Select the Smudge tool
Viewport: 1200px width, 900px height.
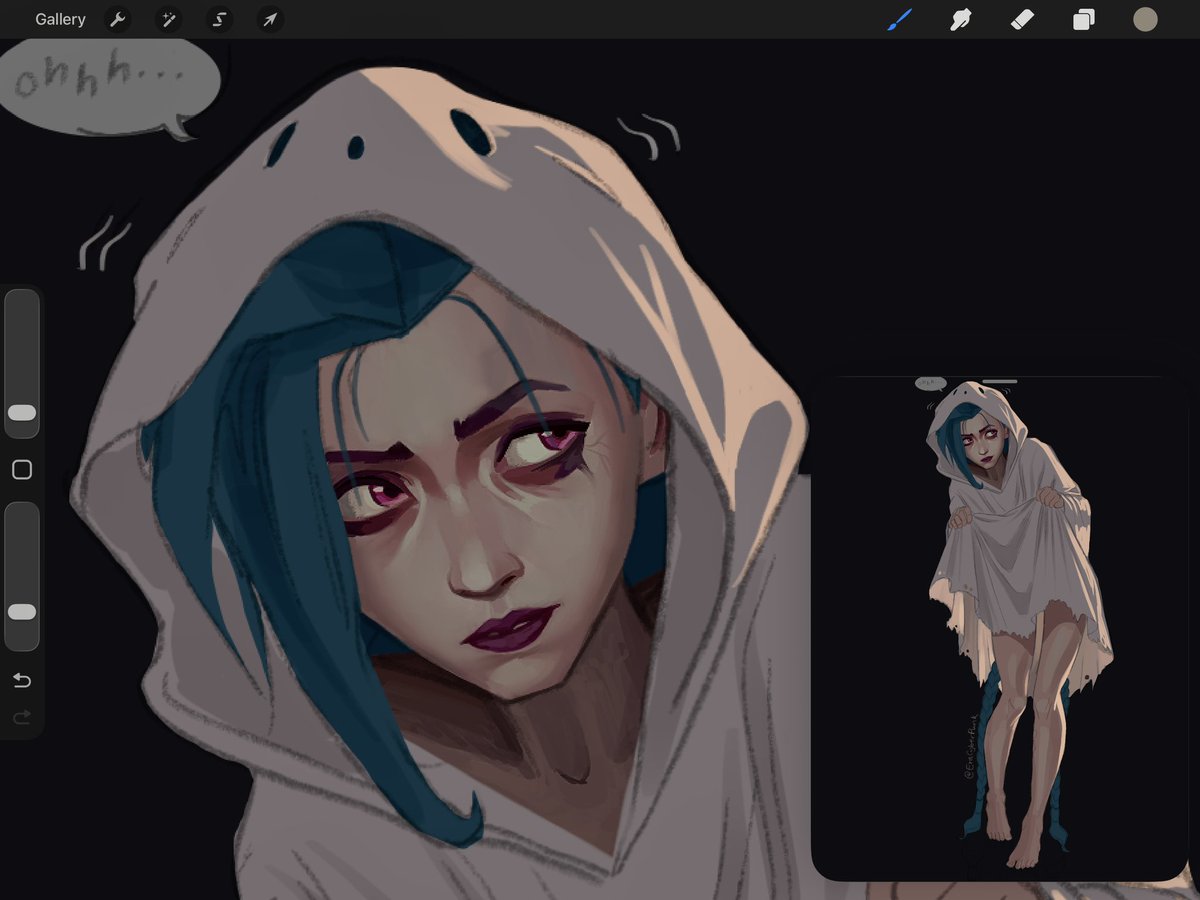pyautogui.click(x=961, y=19)
